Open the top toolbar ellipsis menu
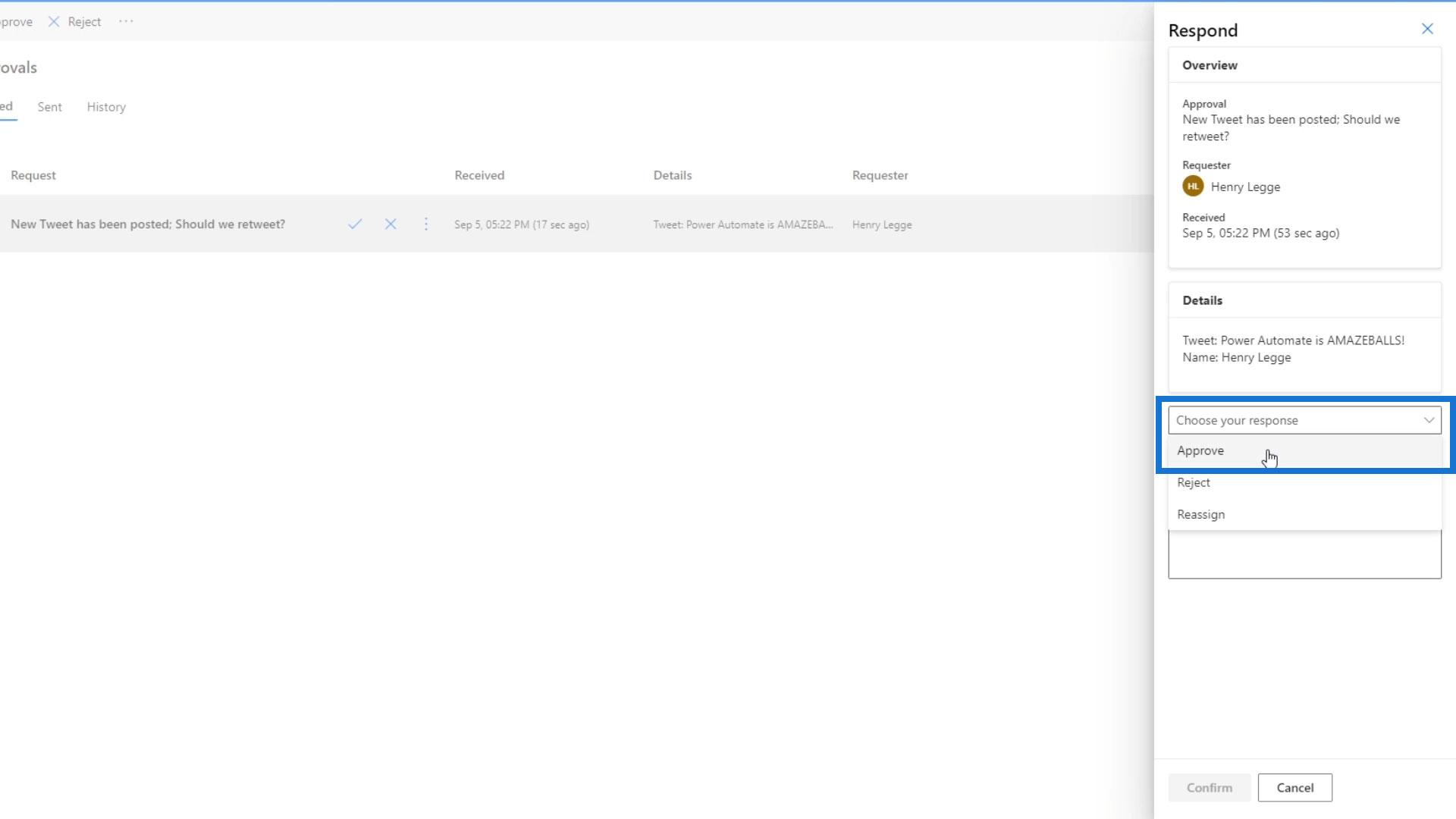This screenshot has width=1456, height=819. click(x=126, y=21)
